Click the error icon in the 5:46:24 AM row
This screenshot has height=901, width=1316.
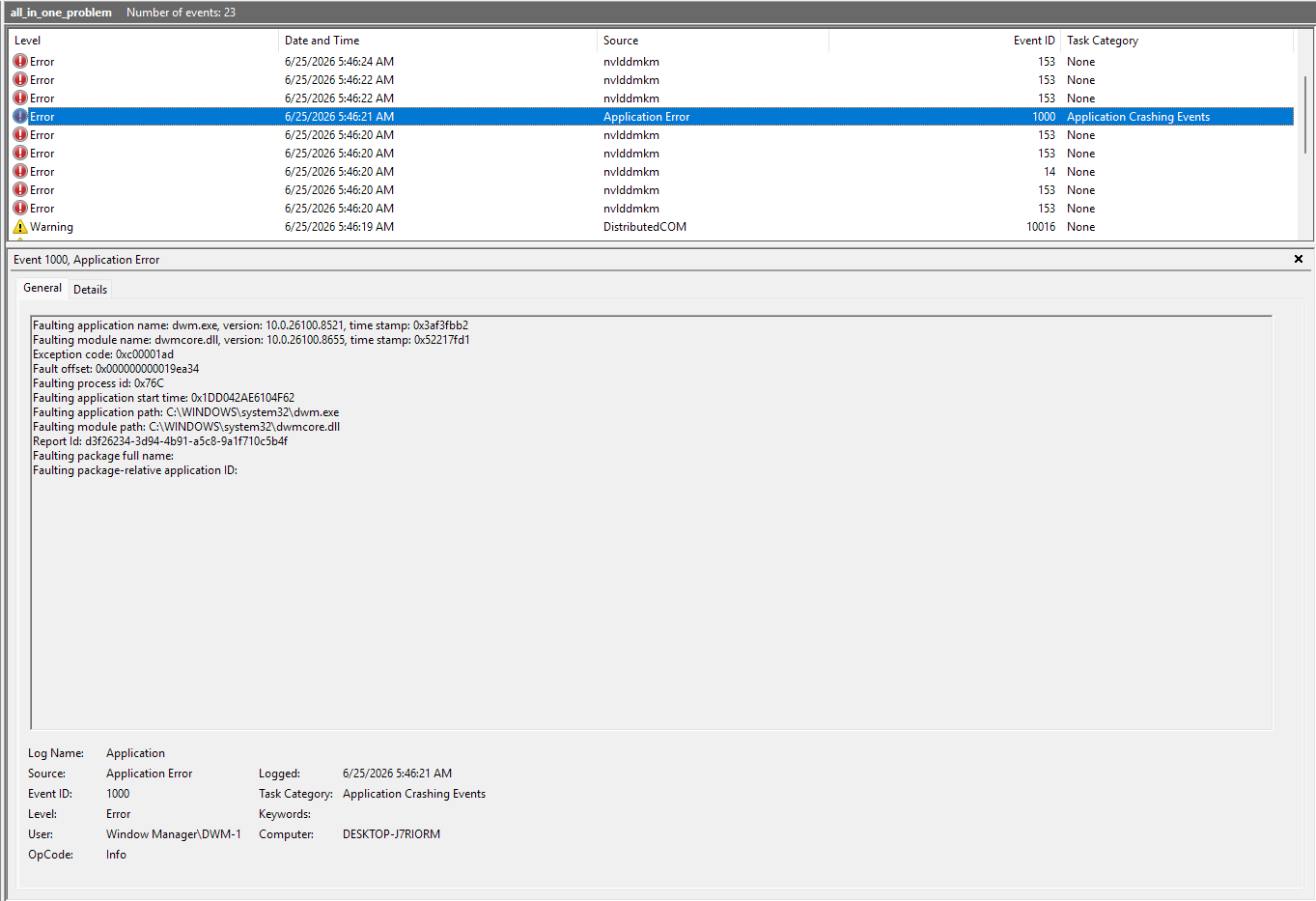point(20,61)
